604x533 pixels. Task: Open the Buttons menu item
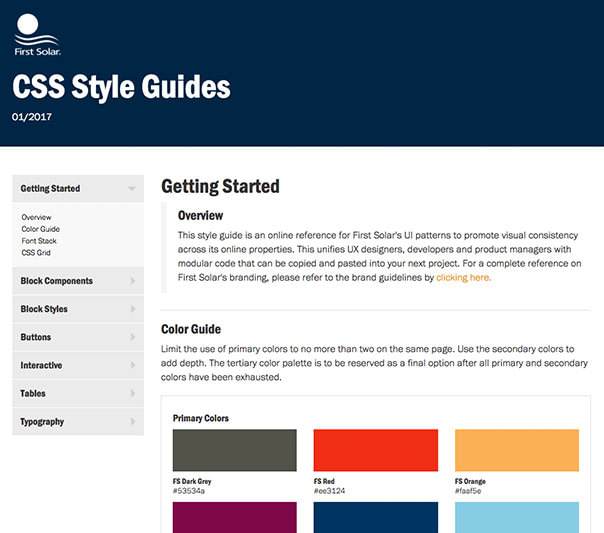[78, 337]
